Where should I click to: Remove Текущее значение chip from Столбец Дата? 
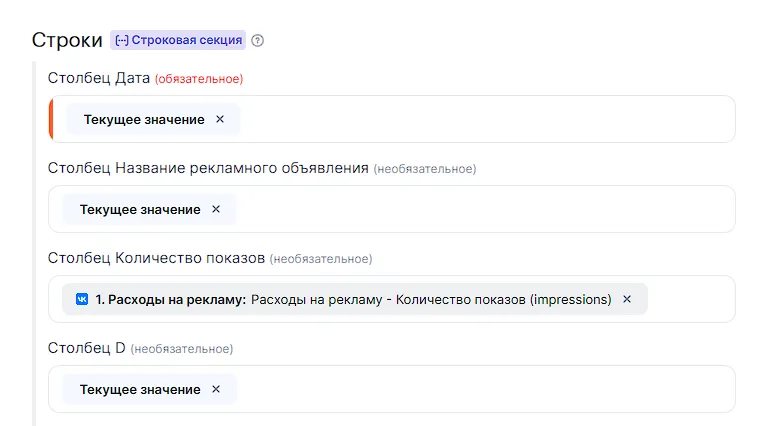(x=220, y=119)
